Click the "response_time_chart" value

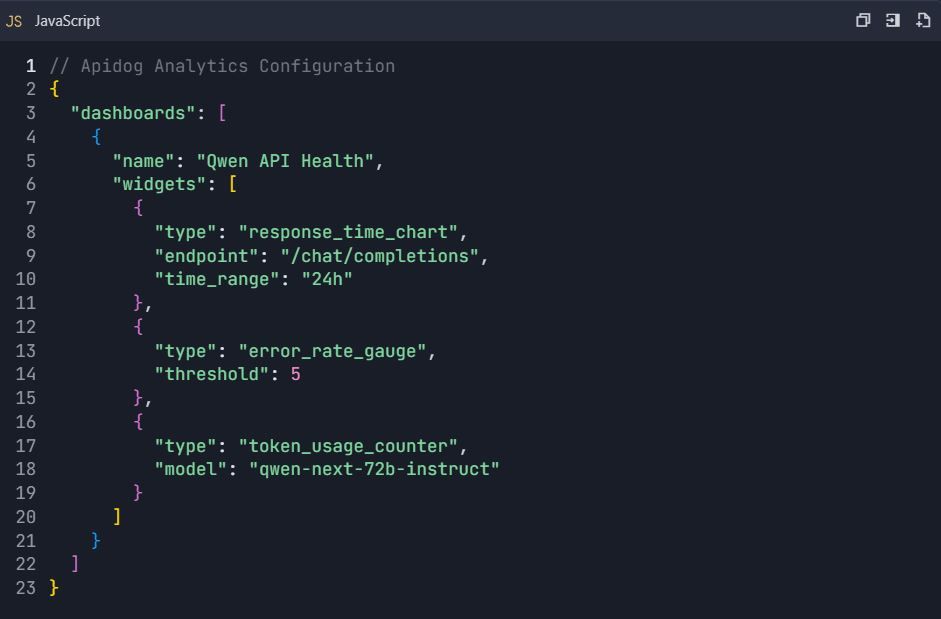(x=348, y=232)
